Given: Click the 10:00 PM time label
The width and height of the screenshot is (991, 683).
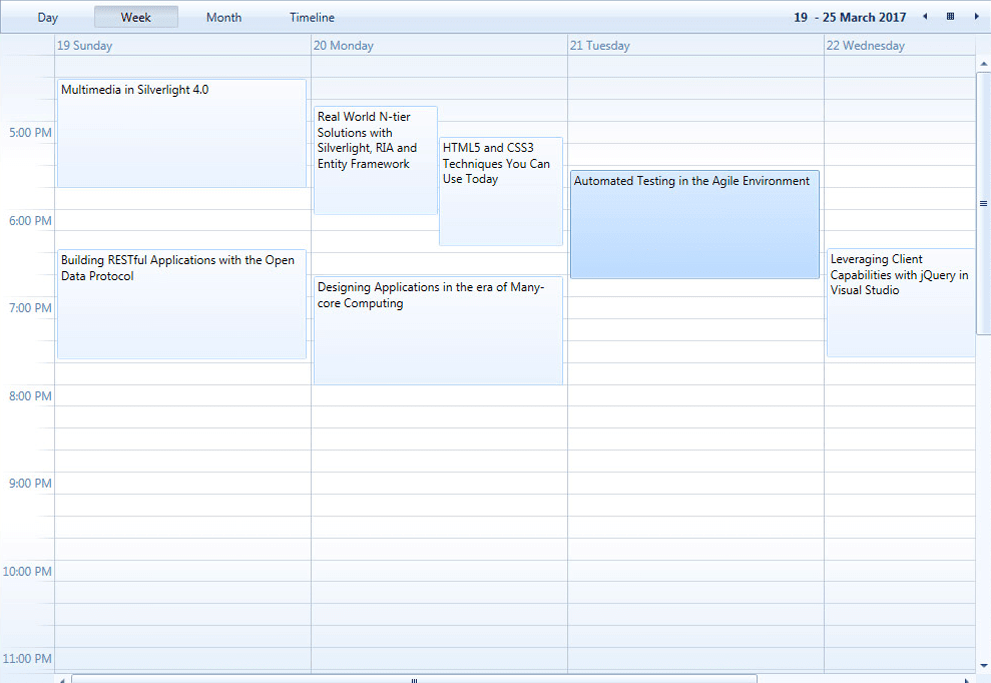Looking at the screenshot, I should coord(27,571).
